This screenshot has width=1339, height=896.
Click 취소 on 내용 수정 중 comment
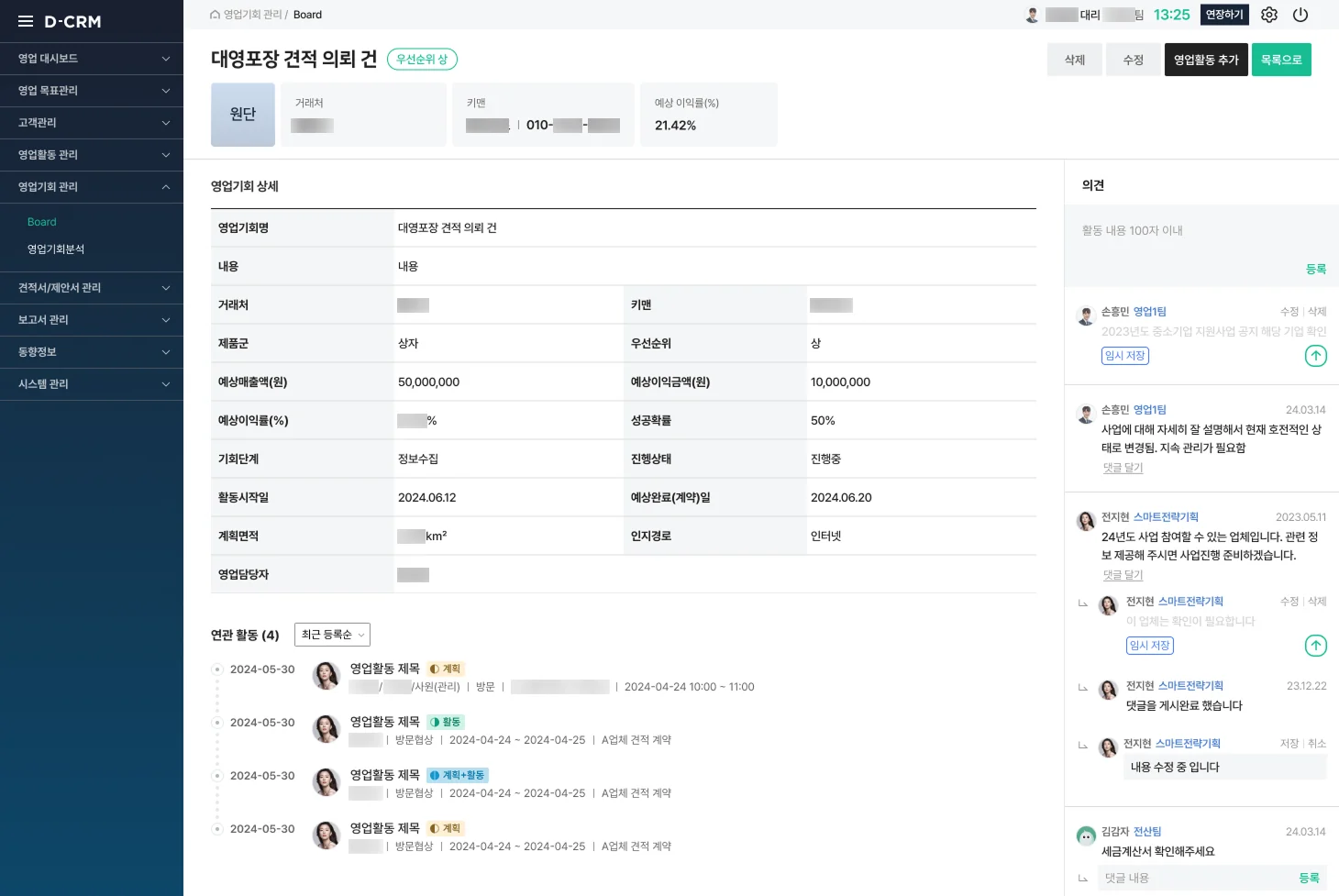[1317, 744]
